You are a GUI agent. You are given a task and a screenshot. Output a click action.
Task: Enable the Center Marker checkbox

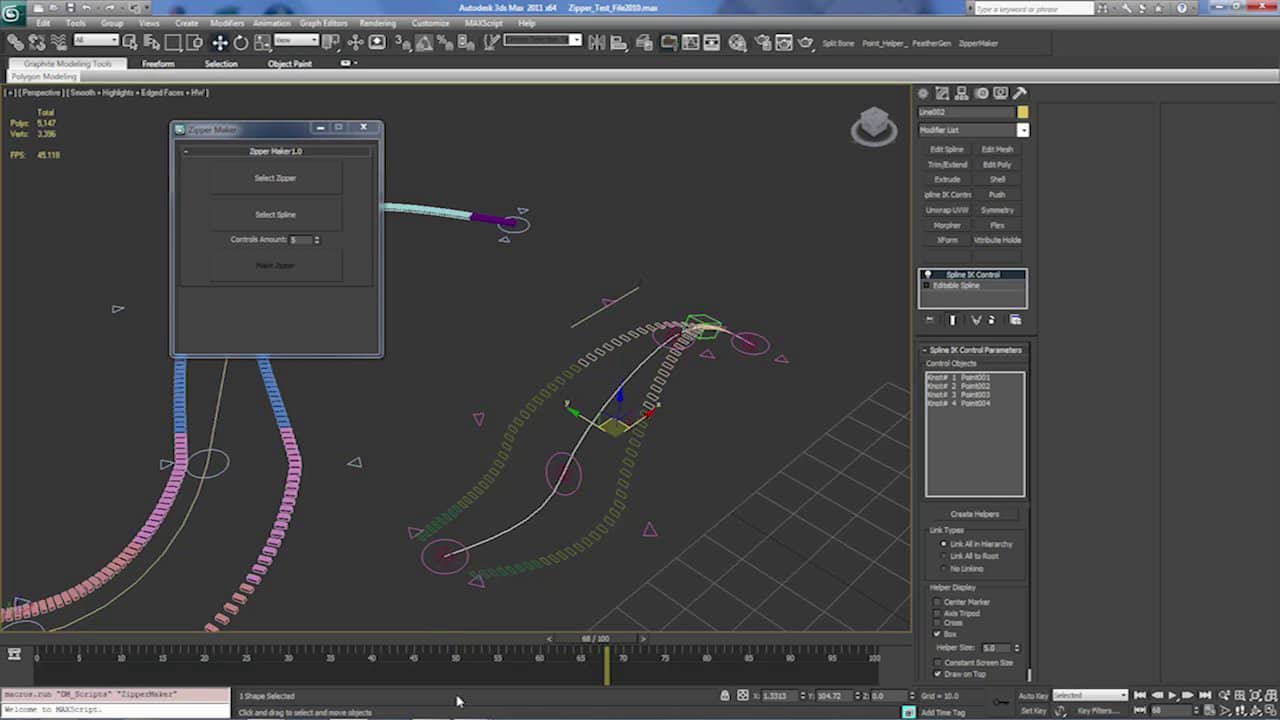pyautogui.click(x=937, y=602)
